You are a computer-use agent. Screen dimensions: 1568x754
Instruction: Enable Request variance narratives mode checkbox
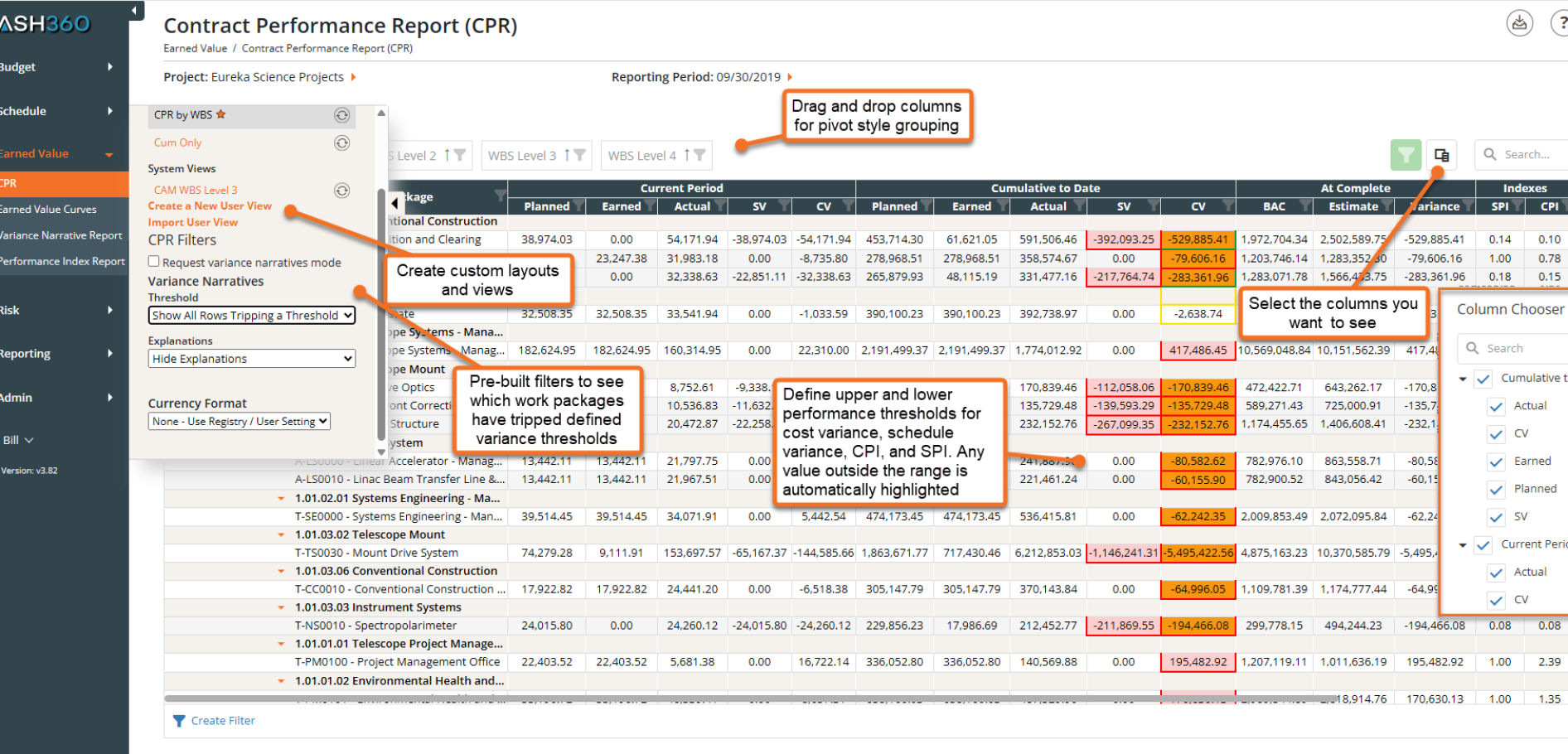[153, 262]
